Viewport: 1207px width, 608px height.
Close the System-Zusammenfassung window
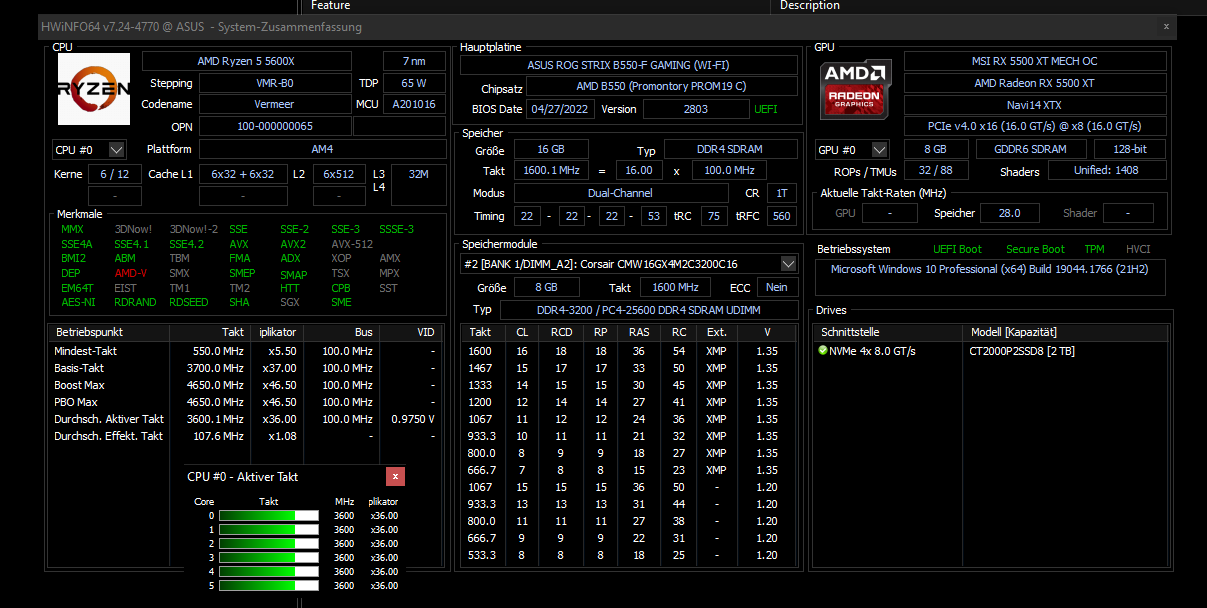pos(1165,27)
